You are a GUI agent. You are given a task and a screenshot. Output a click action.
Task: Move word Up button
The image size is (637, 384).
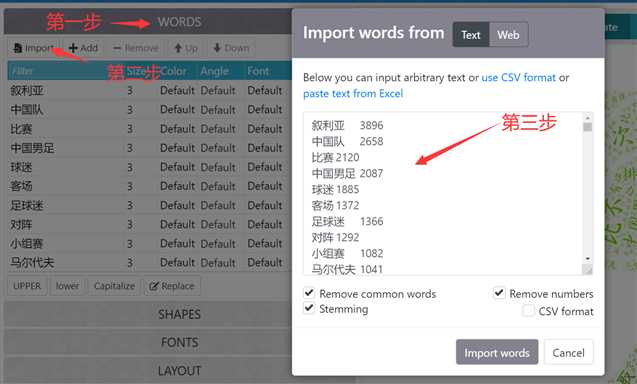pos(186,48)
